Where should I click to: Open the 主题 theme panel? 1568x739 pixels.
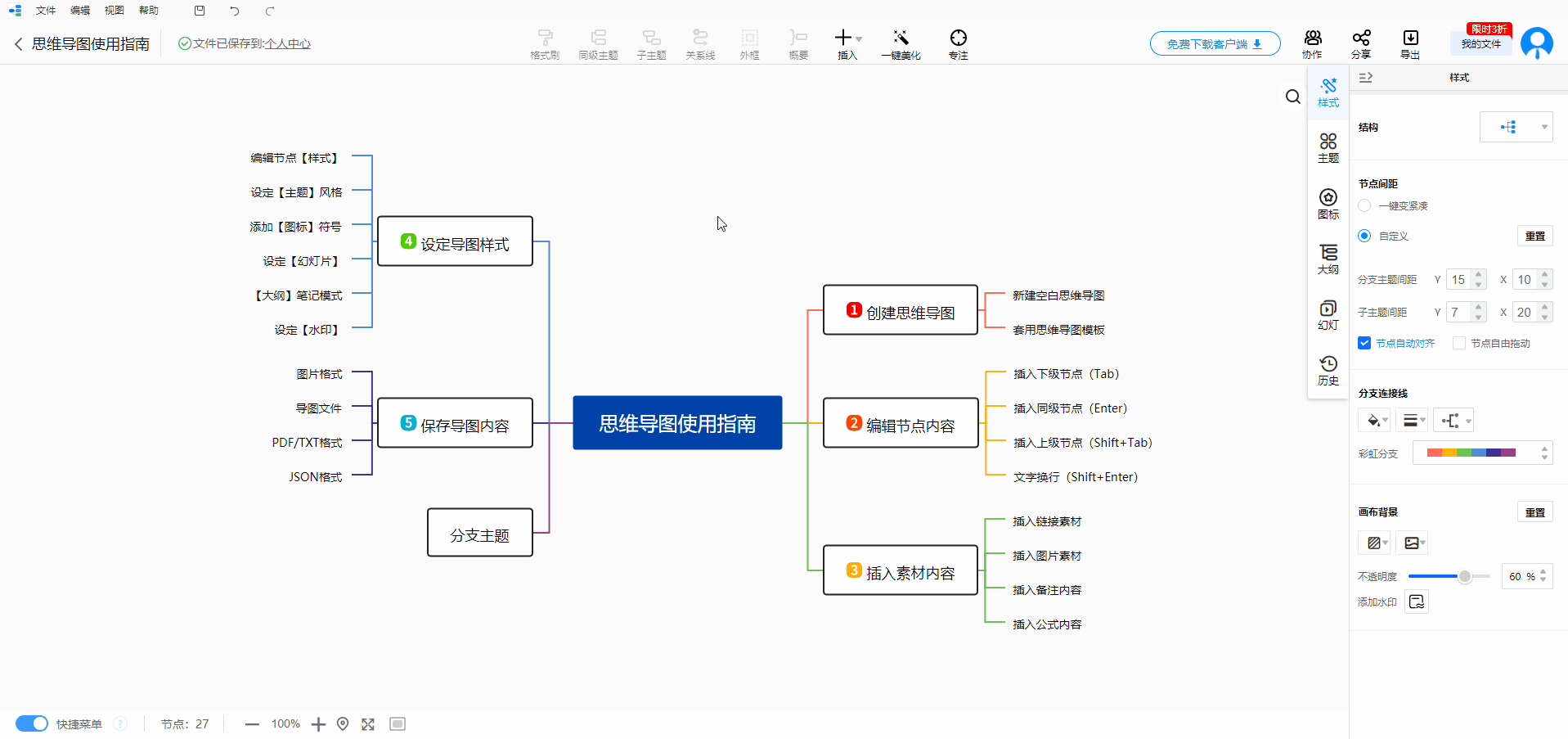click(x=1328, y=147)
